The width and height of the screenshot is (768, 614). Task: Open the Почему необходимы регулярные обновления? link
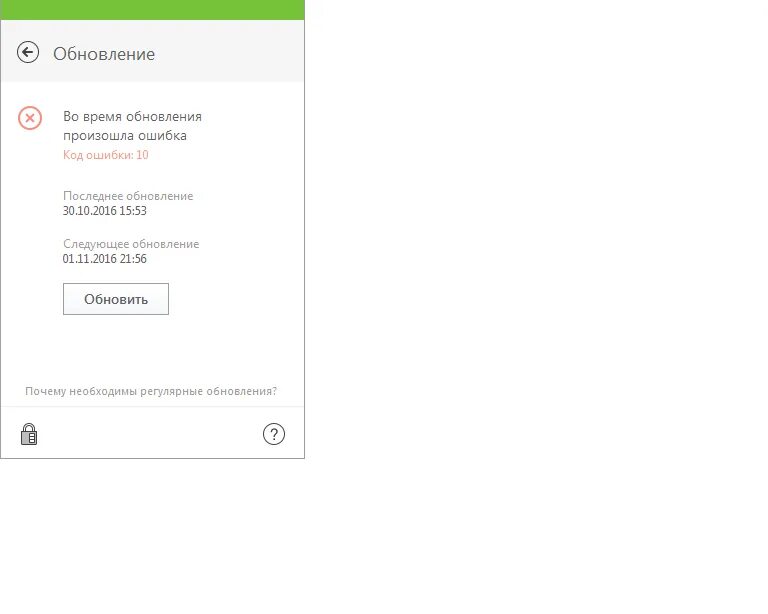(x=151, y=391)
